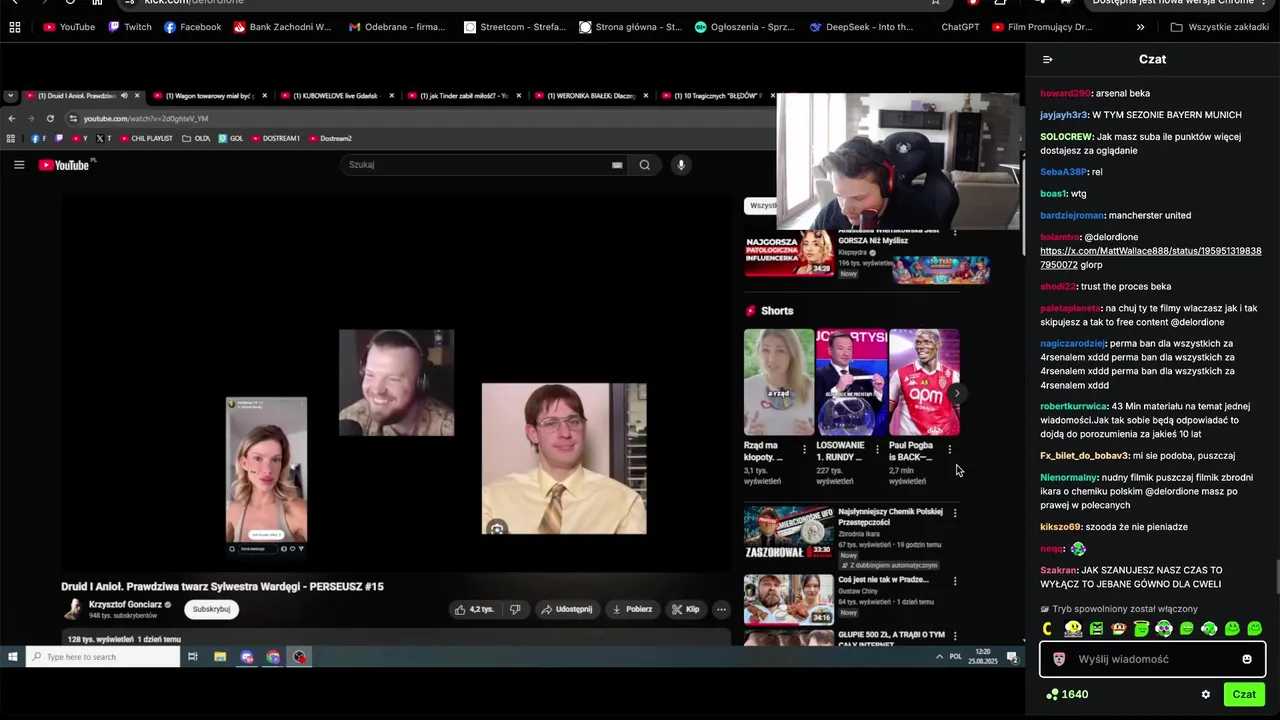1280x720 pixels.
Task: Show hidden tray icons chevron
Action: [939, 657]
